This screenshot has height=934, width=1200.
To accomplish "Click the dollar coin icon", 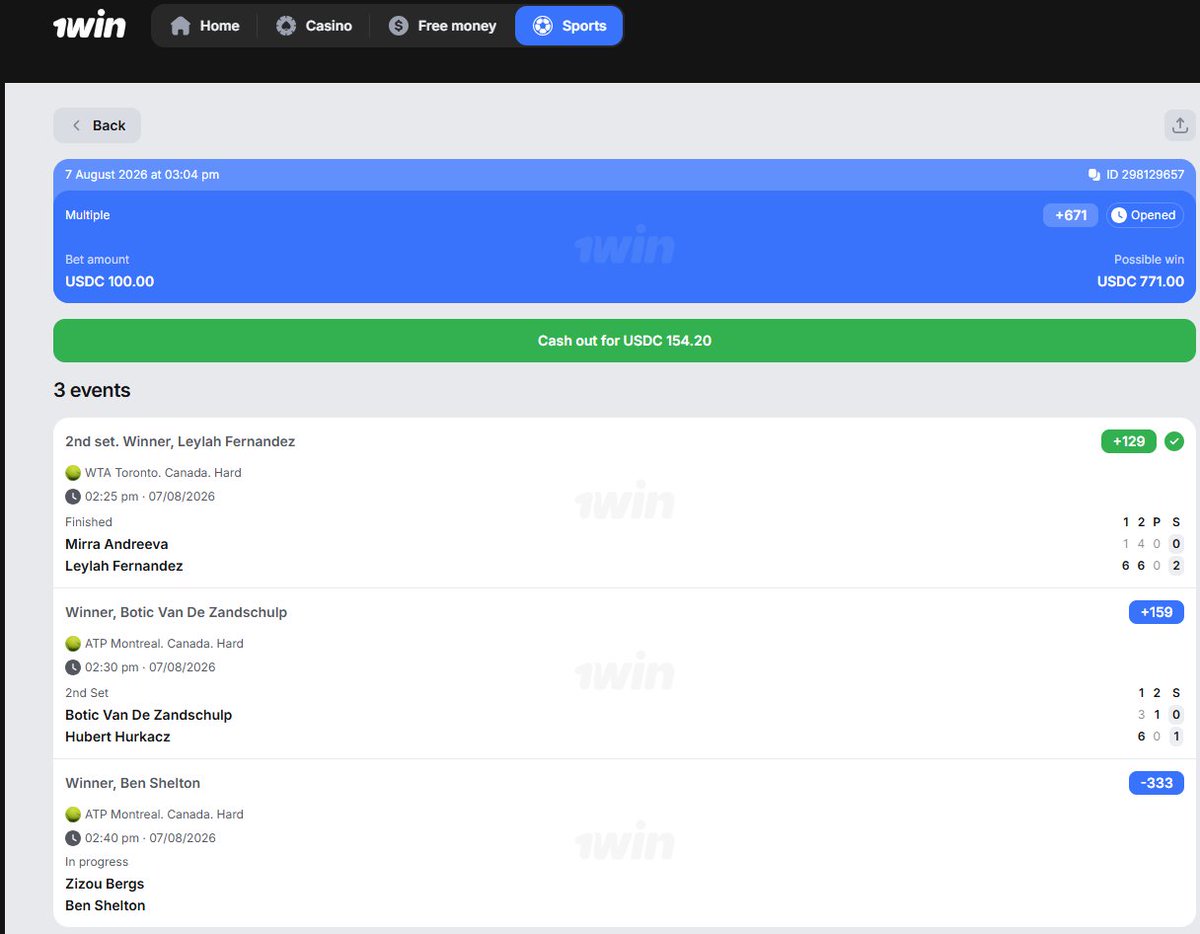I will tap(399, 26).
